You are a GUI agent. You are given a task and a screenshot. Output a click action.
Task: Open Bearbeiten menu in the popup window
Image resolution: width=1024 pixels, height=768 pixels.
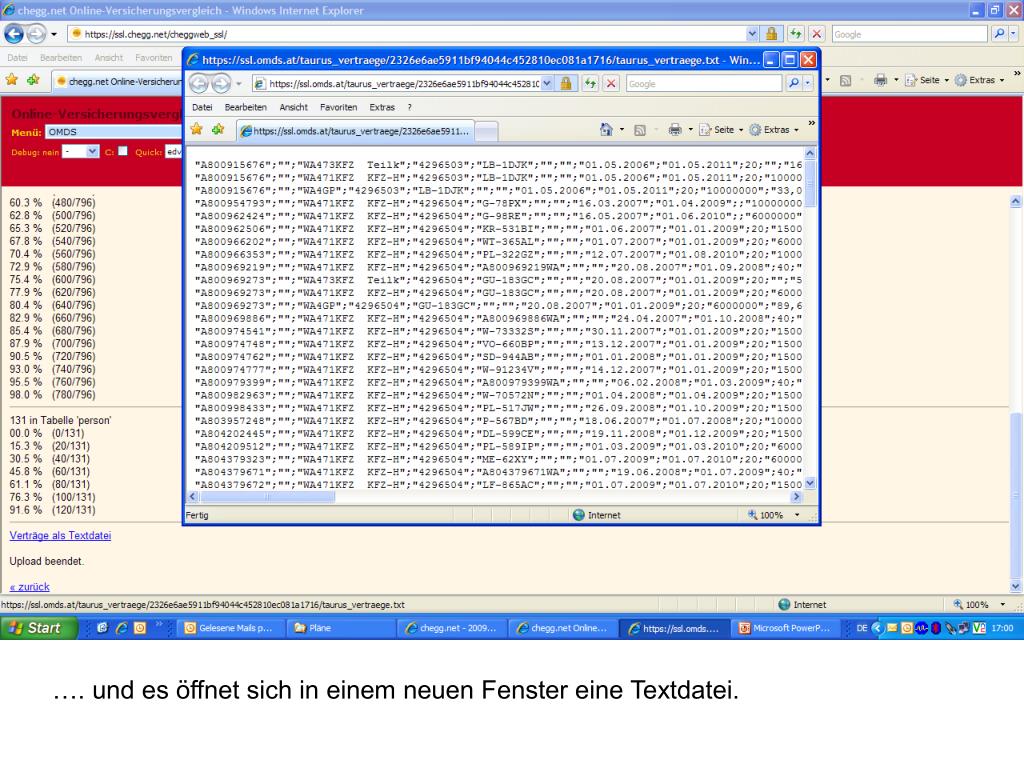246,107
